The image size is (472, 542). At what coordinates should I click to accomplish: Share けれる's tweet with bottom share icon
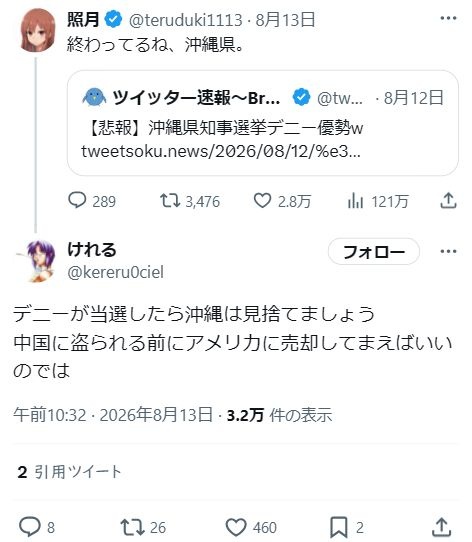[442, 527]
